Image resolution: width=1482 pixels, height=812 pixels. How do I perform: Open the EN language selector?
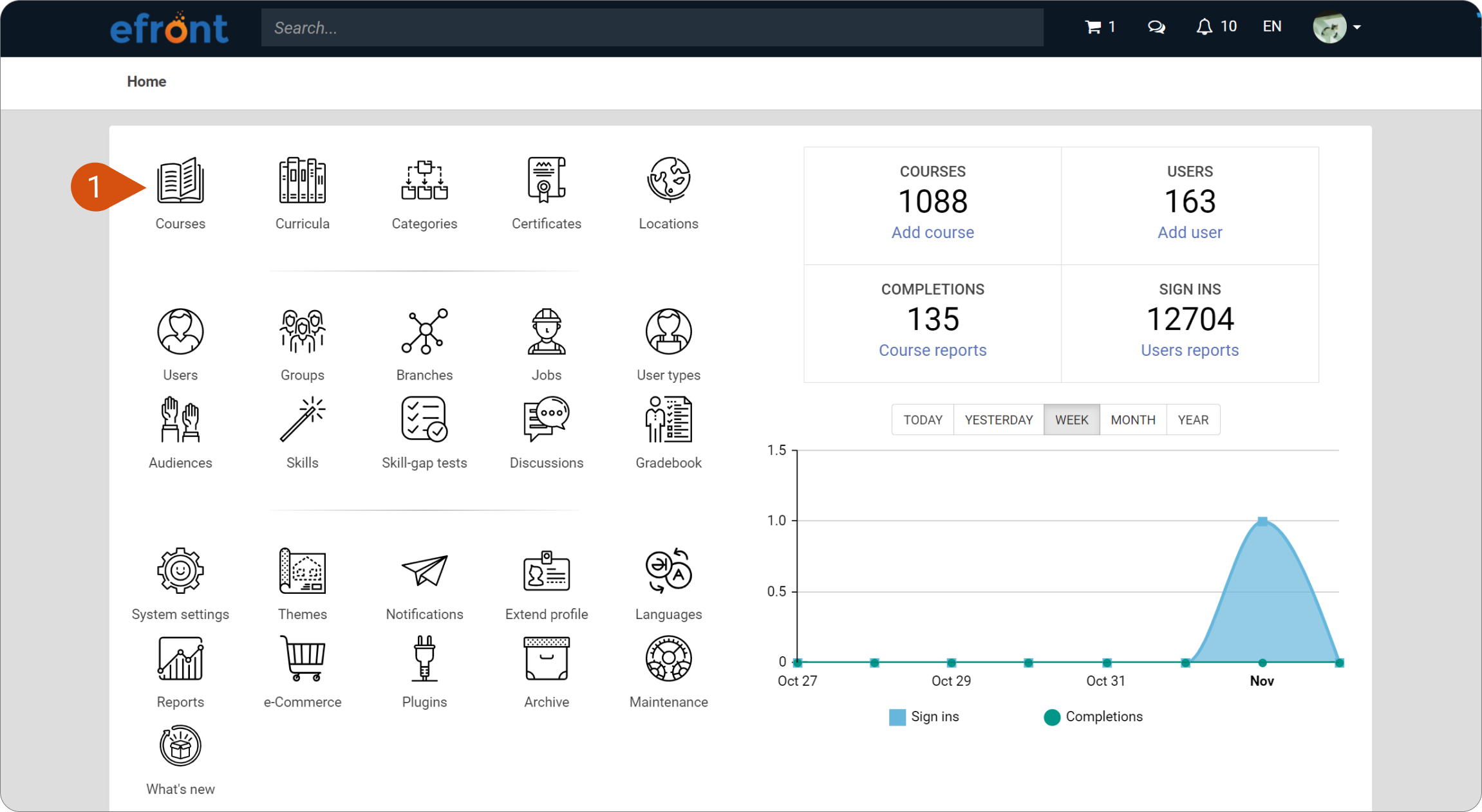pyautogui.click(x=1271, y=26)
